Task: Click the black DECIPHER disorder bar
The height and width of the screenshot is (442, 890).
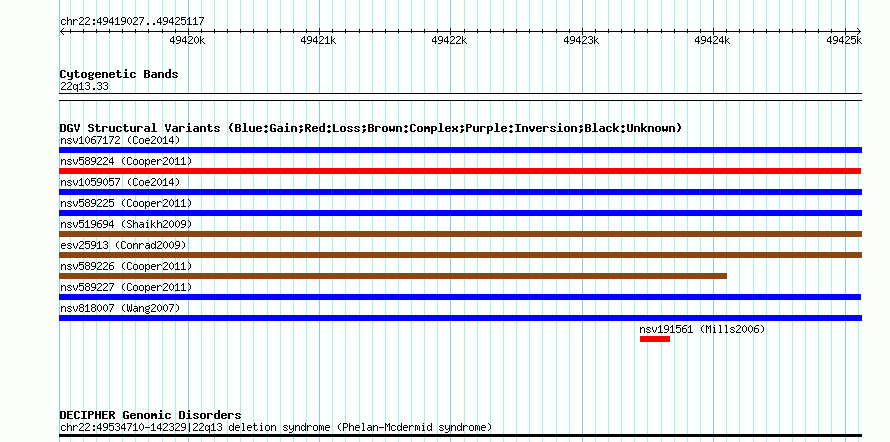Action: point(460,436)
